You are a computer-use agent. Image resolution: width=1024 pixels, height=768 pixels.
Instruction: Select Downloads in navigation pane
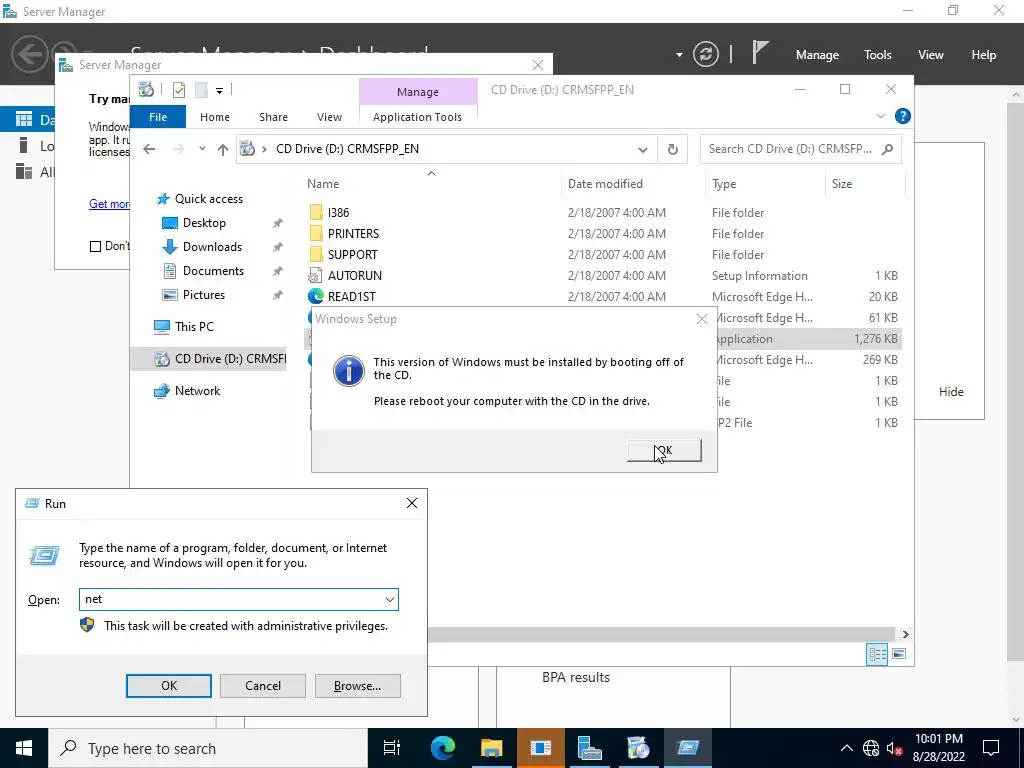pos(212,247)
